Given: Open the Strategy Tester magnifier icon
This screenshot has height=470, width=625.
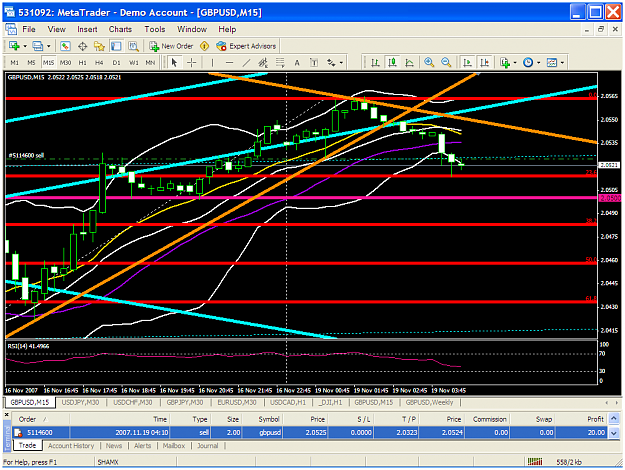Looking at the screenshot, I should point(133,46).
